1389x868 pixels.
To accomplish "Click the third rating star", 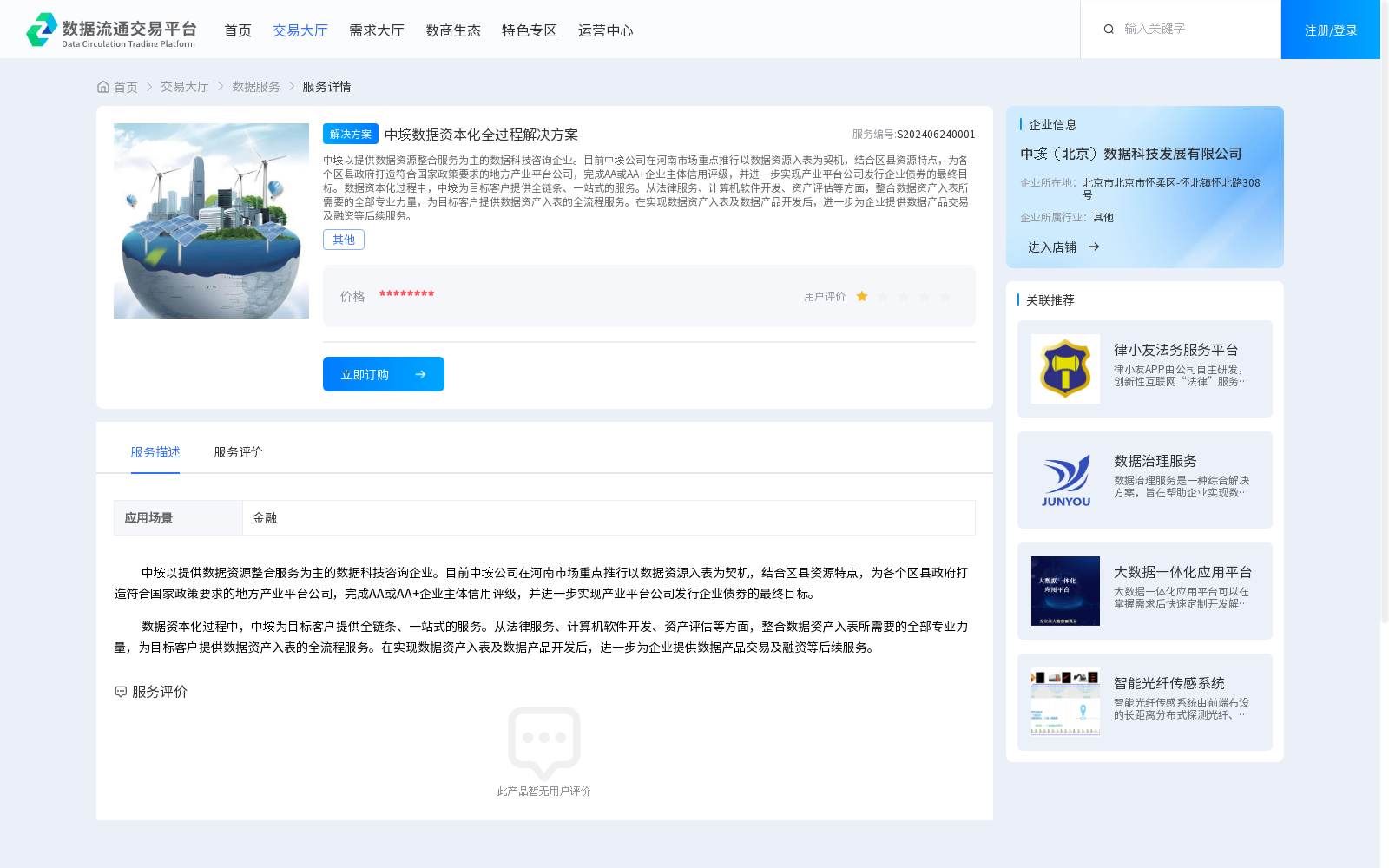I will (x=904, y=296).
